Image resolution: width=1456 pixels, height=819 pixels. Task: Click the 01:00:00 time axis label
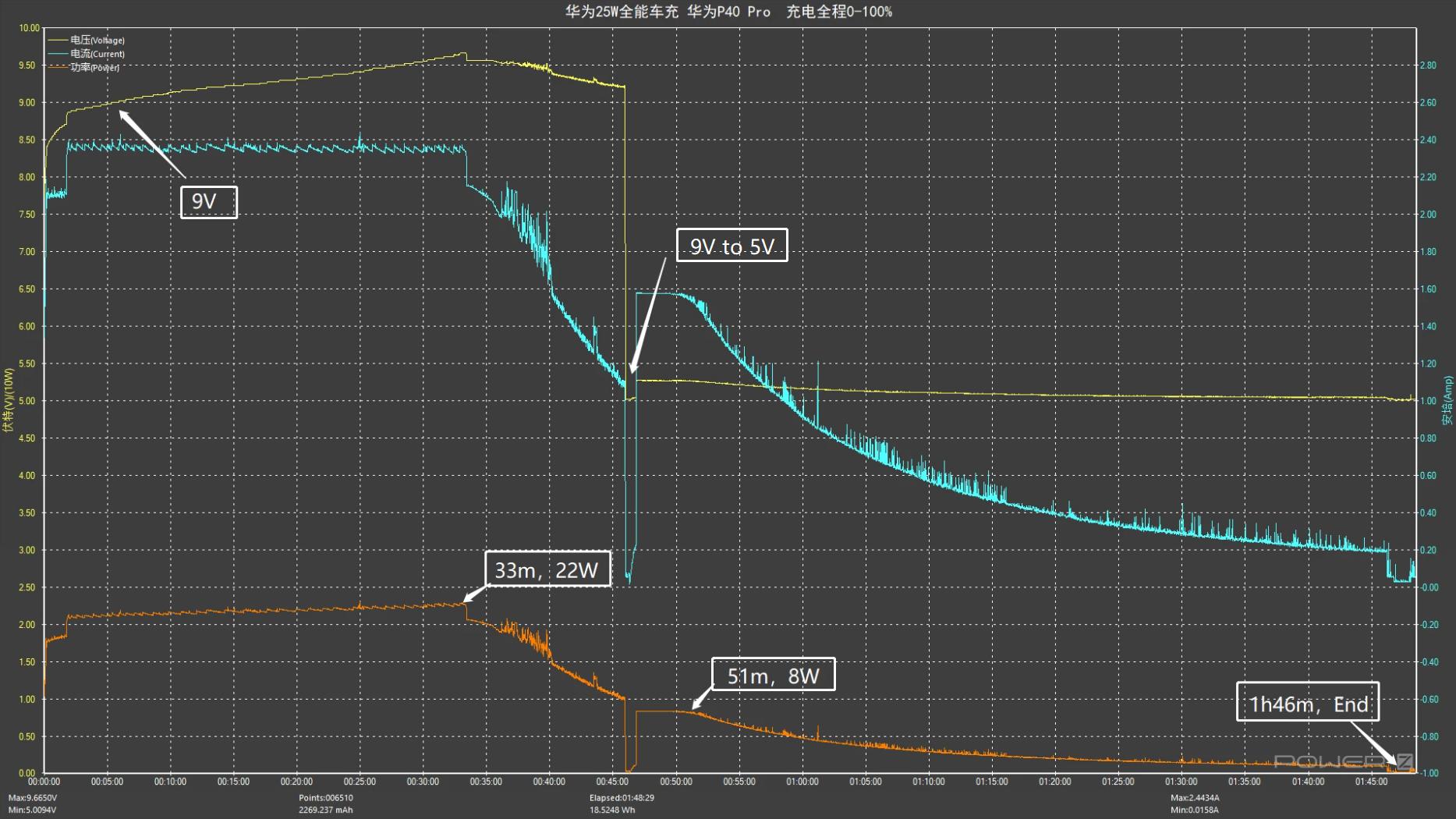click(802, 782)
